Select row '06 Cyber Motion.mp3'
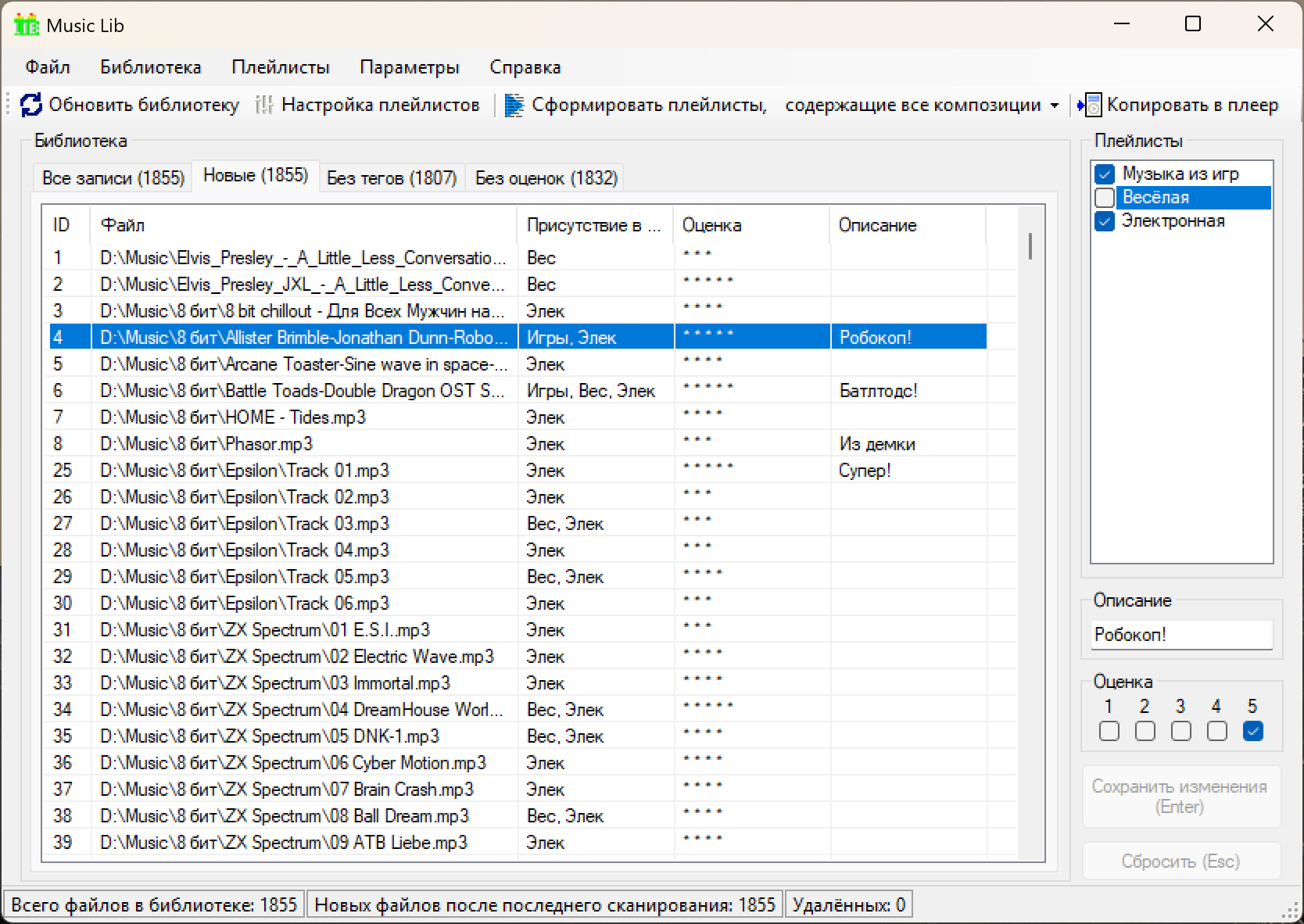Screen dimensions: 1304x924 [x=518, y=763]
